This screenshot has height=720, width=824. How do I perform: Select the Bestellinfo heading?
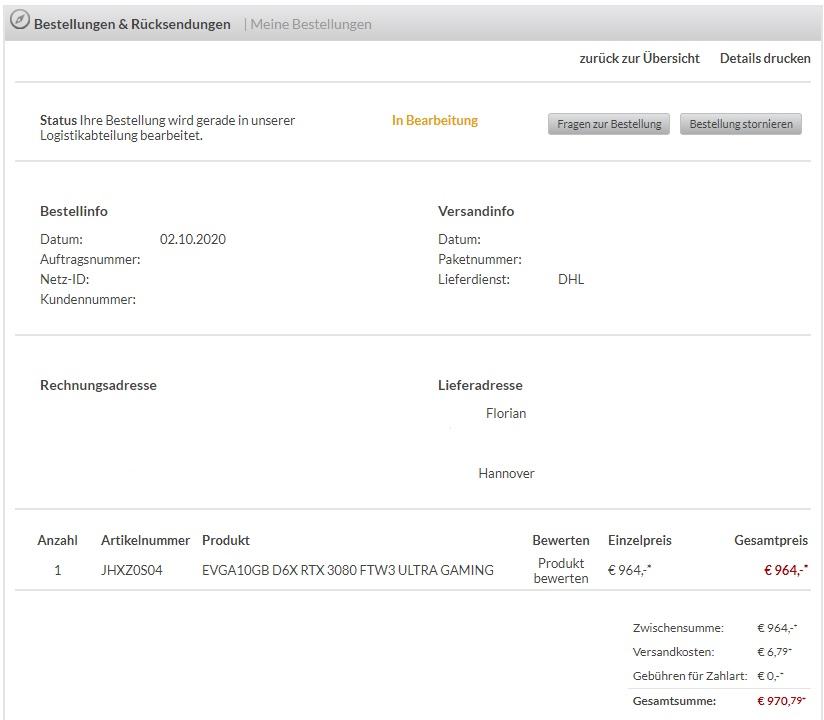(x=74, y=211)
